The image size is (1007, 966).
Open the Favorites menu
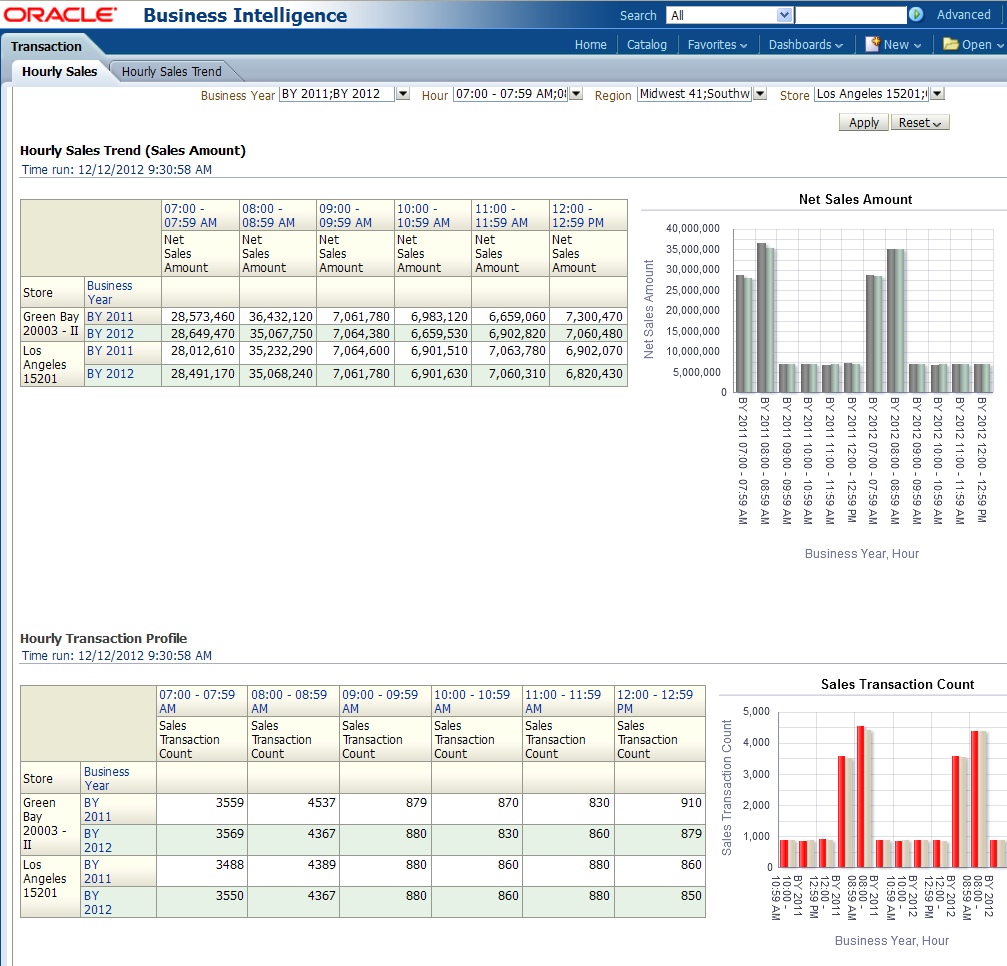click(x=718, y=45)
